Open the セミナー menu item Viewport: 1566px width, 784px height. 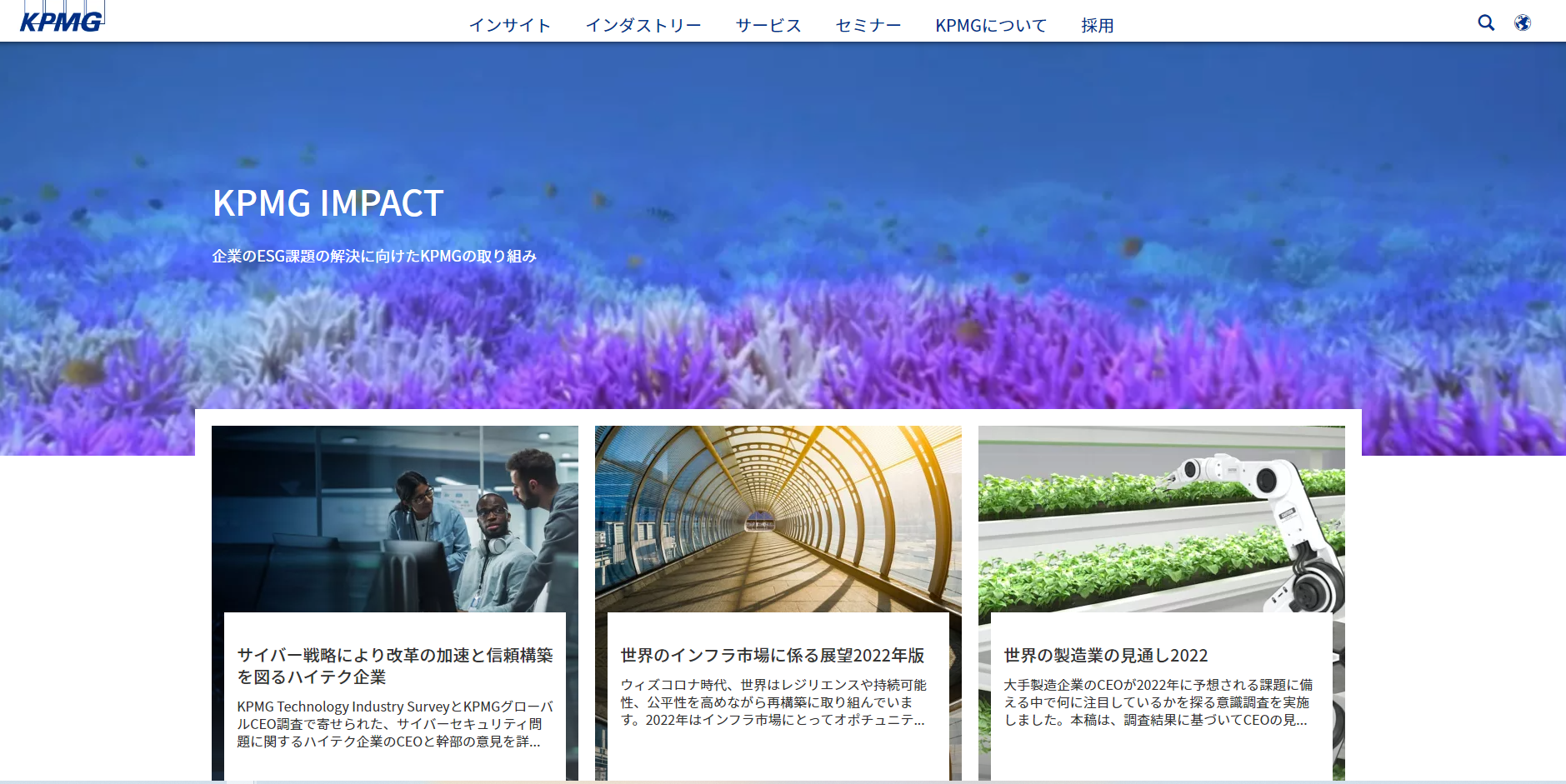tap(868, 26)
